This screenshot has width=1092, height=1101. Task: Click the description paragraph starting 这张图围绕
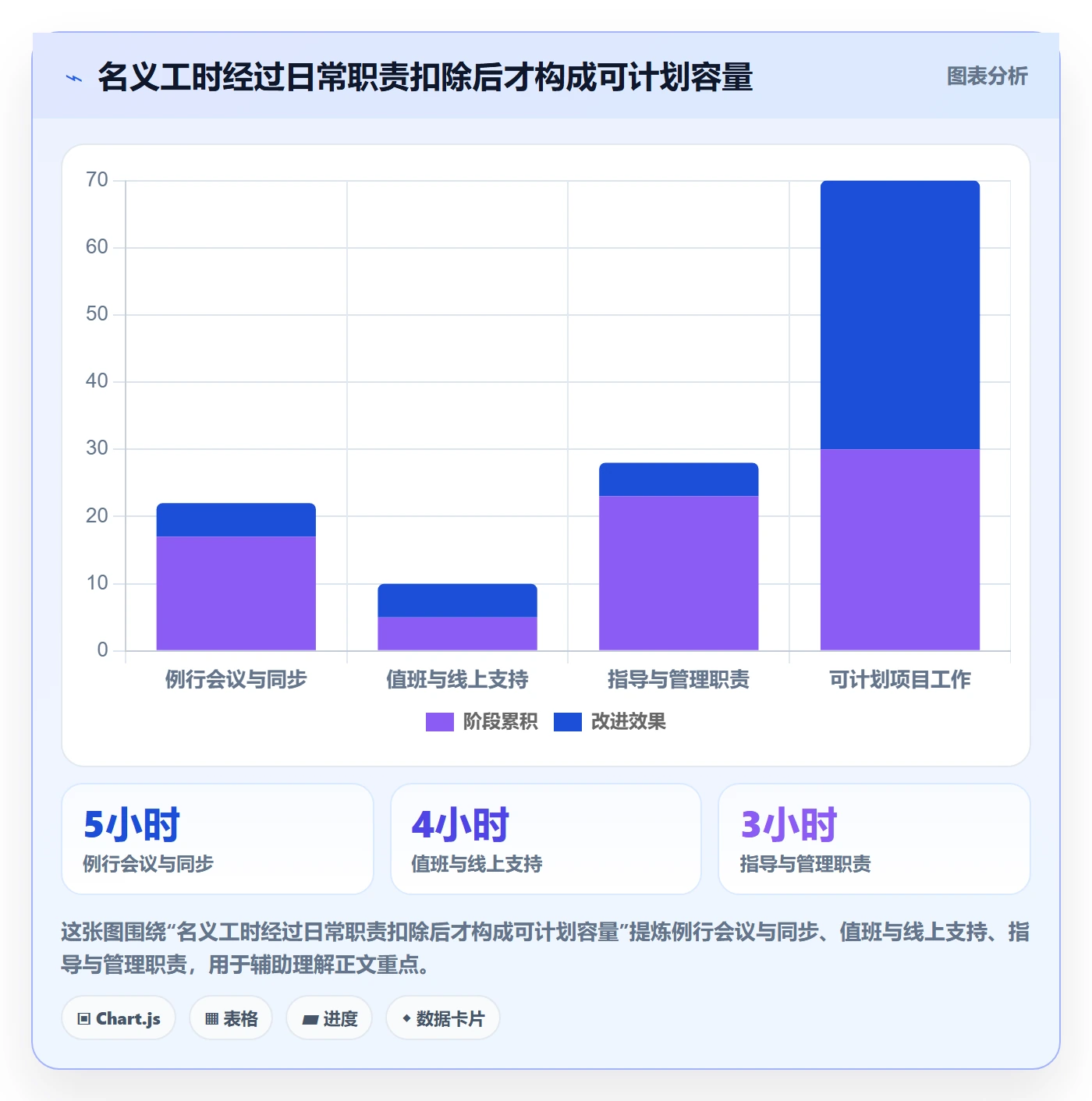545,948
